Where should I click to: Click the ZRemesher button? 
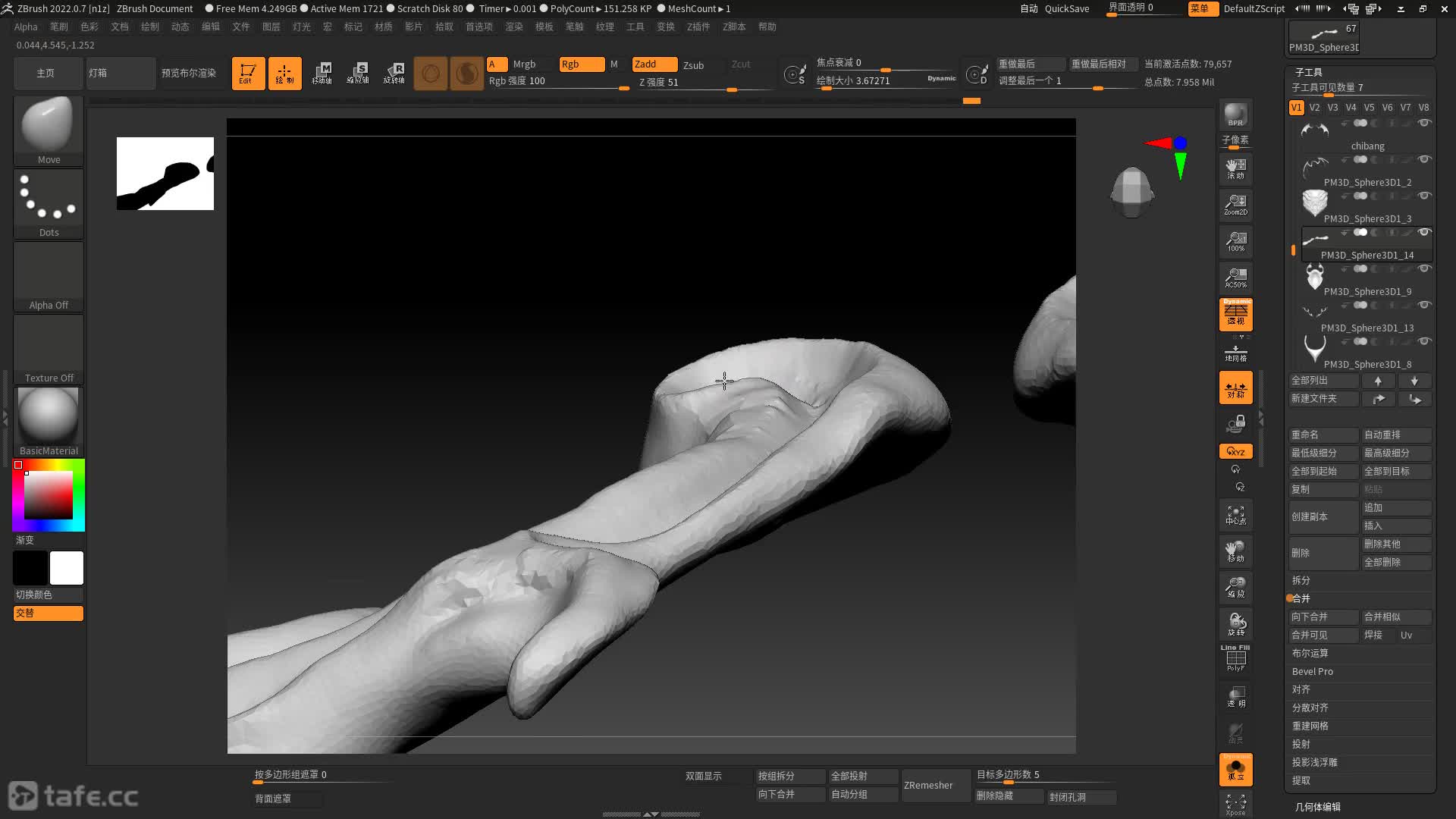(928, 785)
